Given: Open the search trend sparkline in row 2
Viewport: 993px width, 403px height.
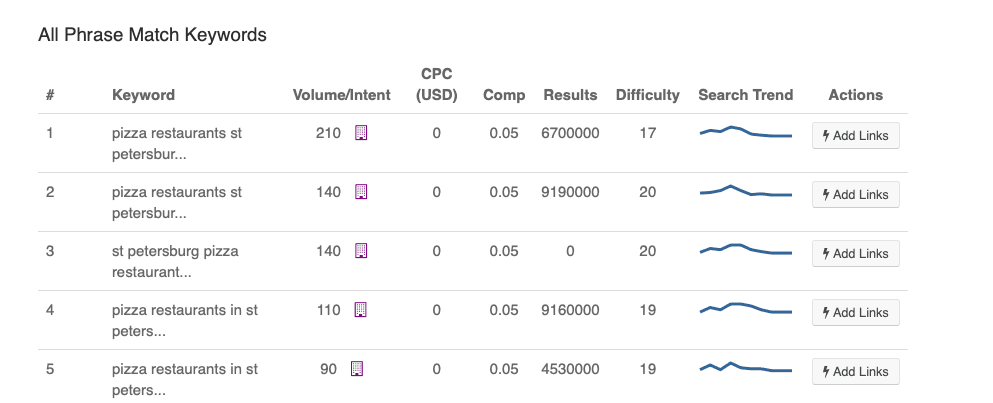Looking at the screenshot, I should tap(745, 192).
